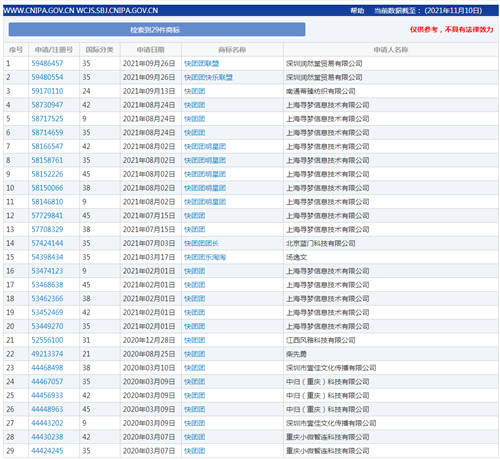This screenshot has height=460, width=500.
Task: Click date 2021年07月03日 in row 14
Action: click(149, 243)
